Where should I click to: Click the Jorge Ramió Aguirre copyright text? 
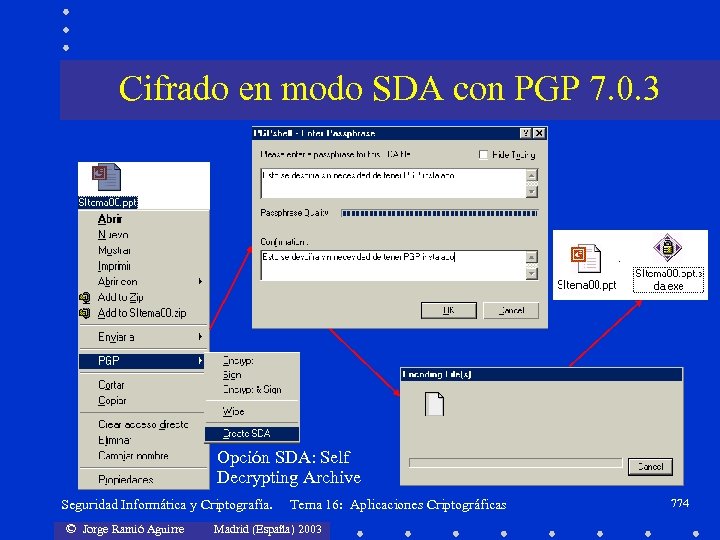coord(125,529)
